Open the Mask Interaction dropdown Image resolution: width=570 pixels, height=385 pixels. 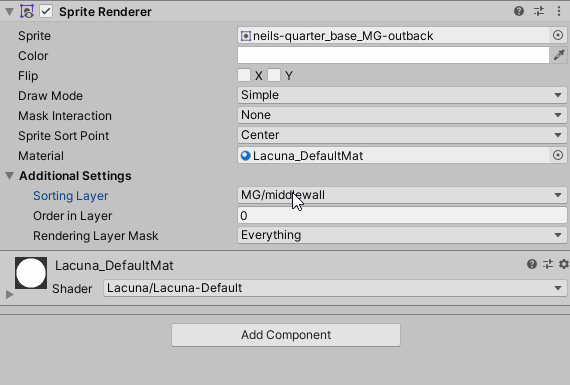tap(402, 115)
